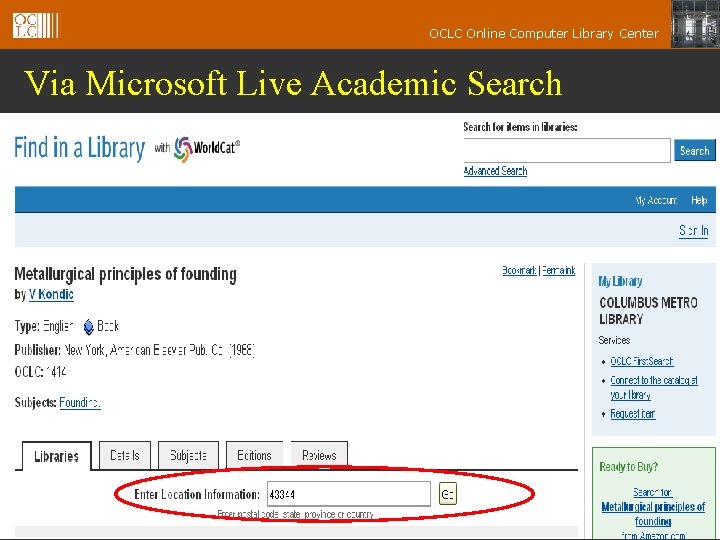Viewport: 720px width, 540px height.
Task: Switch to the Subjects tab
Action: pyautogui.click(x=188, y=455)
